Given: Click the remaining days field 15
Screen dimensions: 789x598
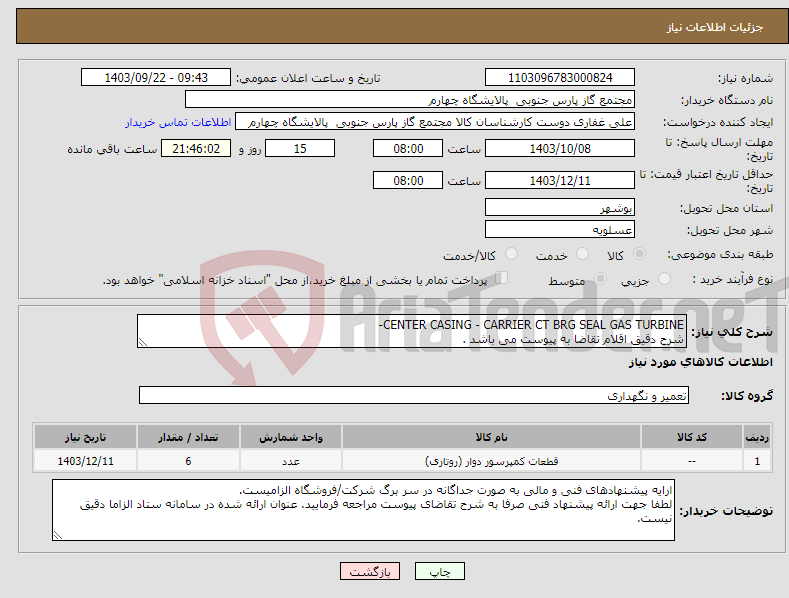Looking at the screenshot, I should click(300, 148).
